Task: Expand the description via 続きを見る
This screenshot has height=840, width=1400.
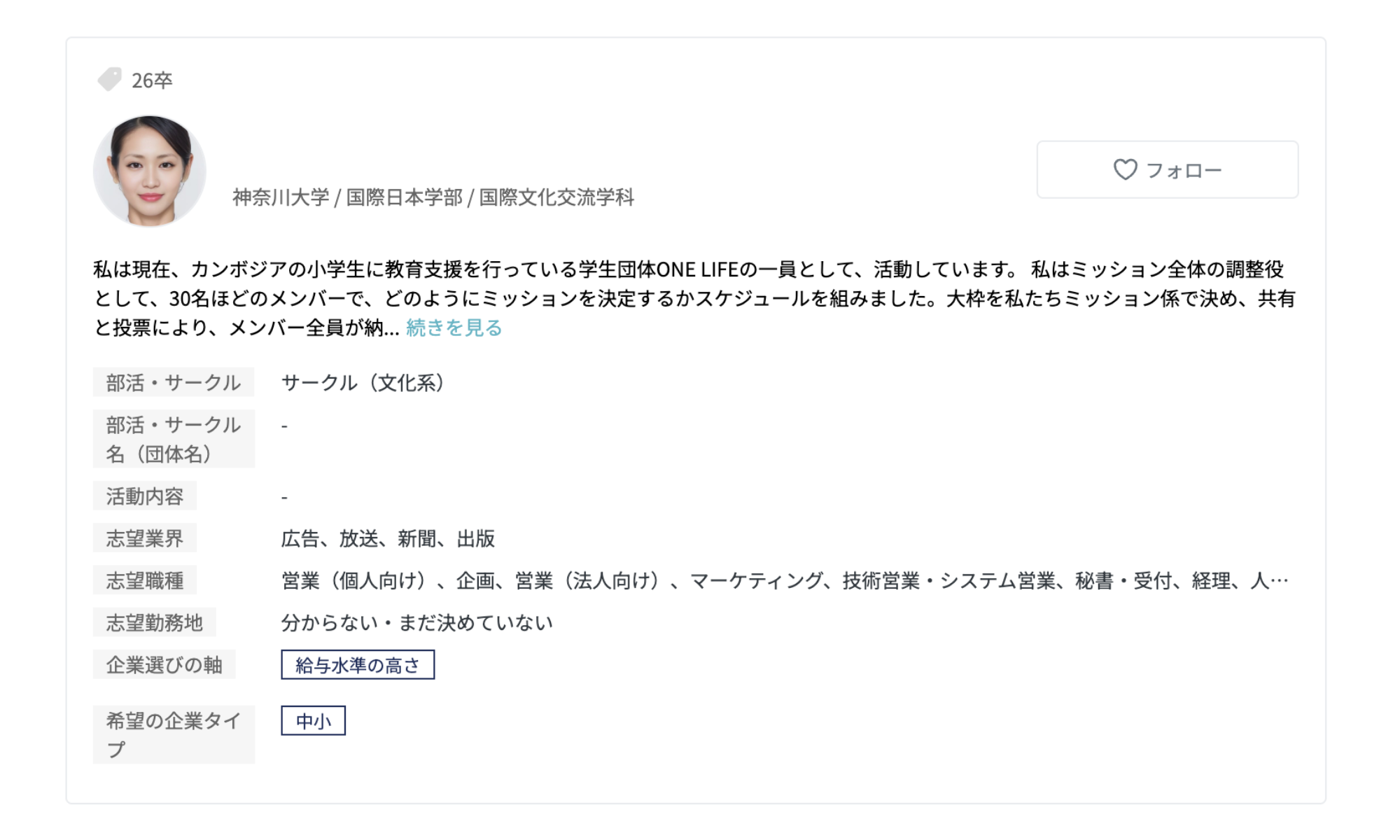Action: coord(454,328)
